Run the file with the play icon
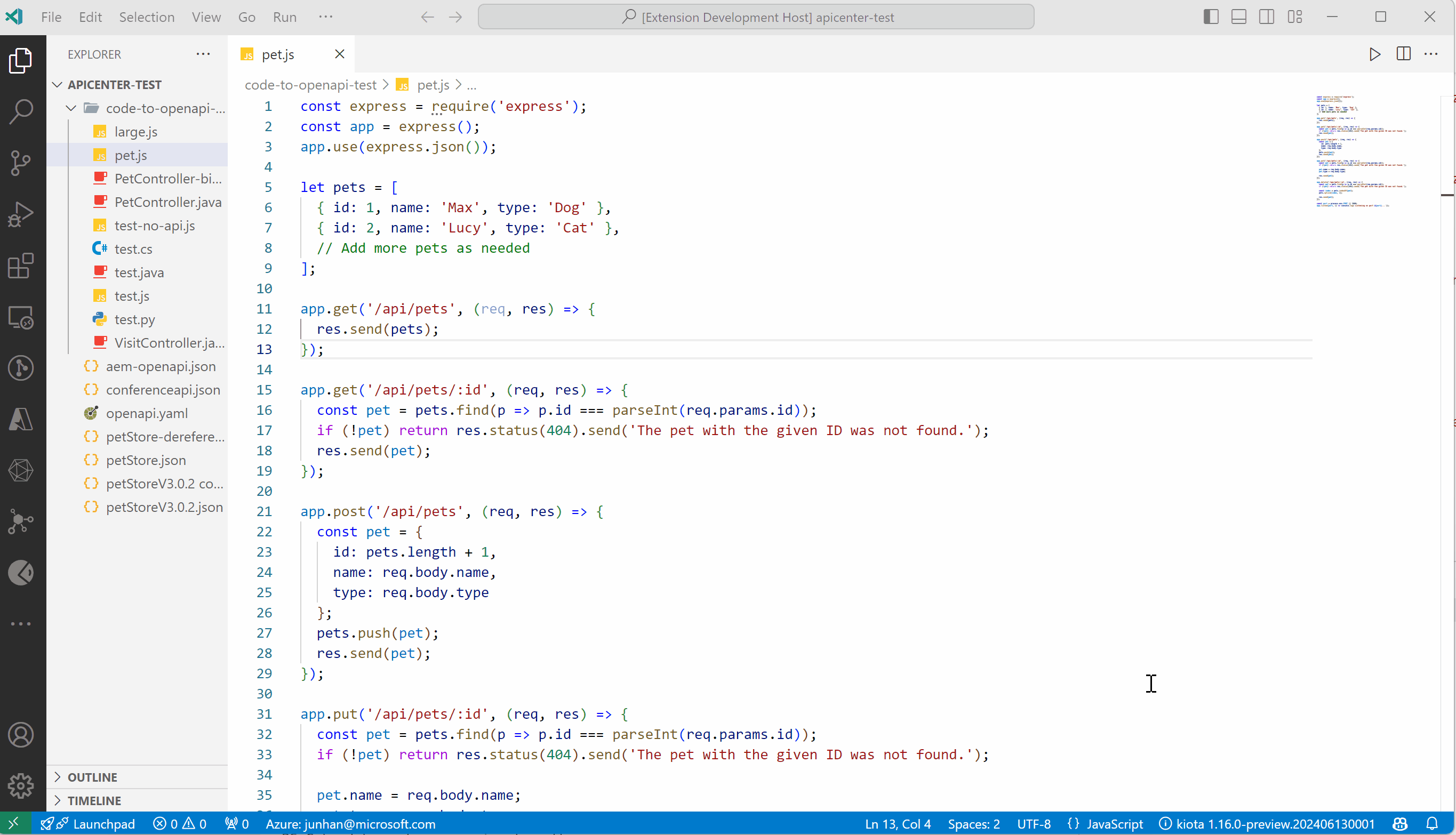1456x835 pixels. [1374, 54]
